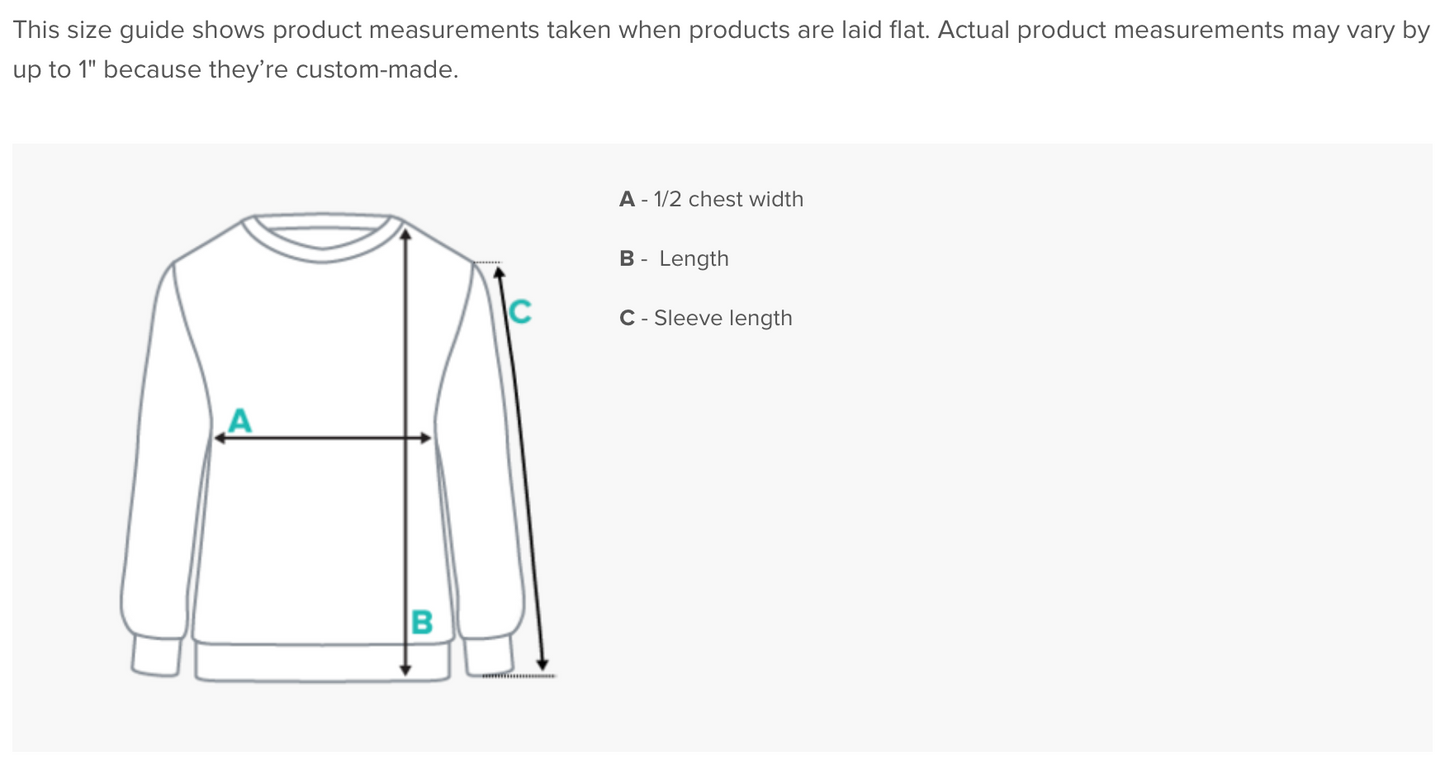The height and width of the screenshot is (761, 1445).
Task: Click the teal letter A on the diagram
Action: tap(239, 421)
